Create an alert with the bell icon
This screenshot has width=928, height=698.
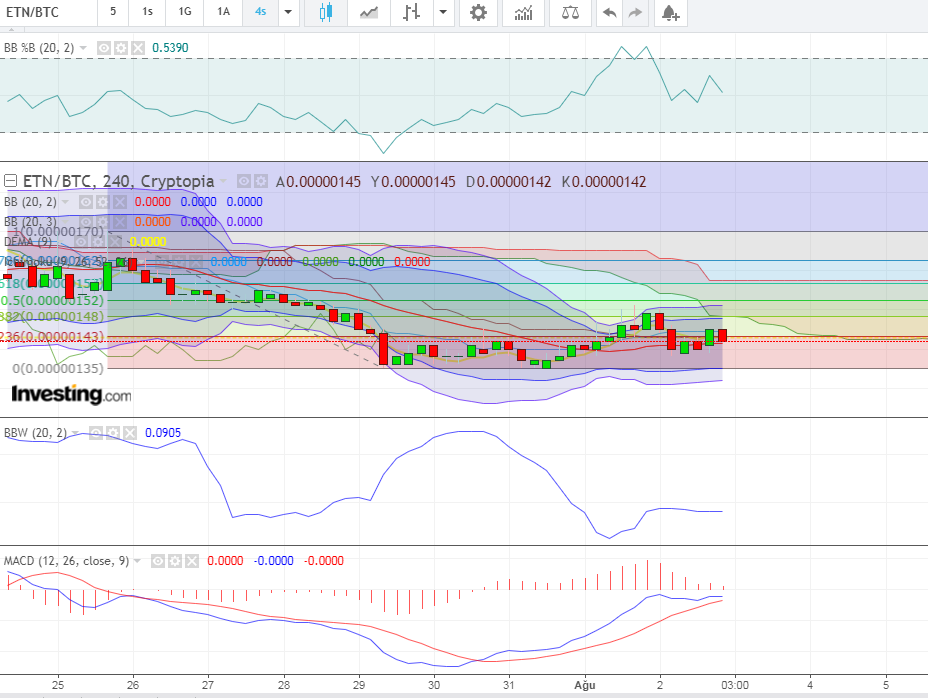[x=670, y=12]
